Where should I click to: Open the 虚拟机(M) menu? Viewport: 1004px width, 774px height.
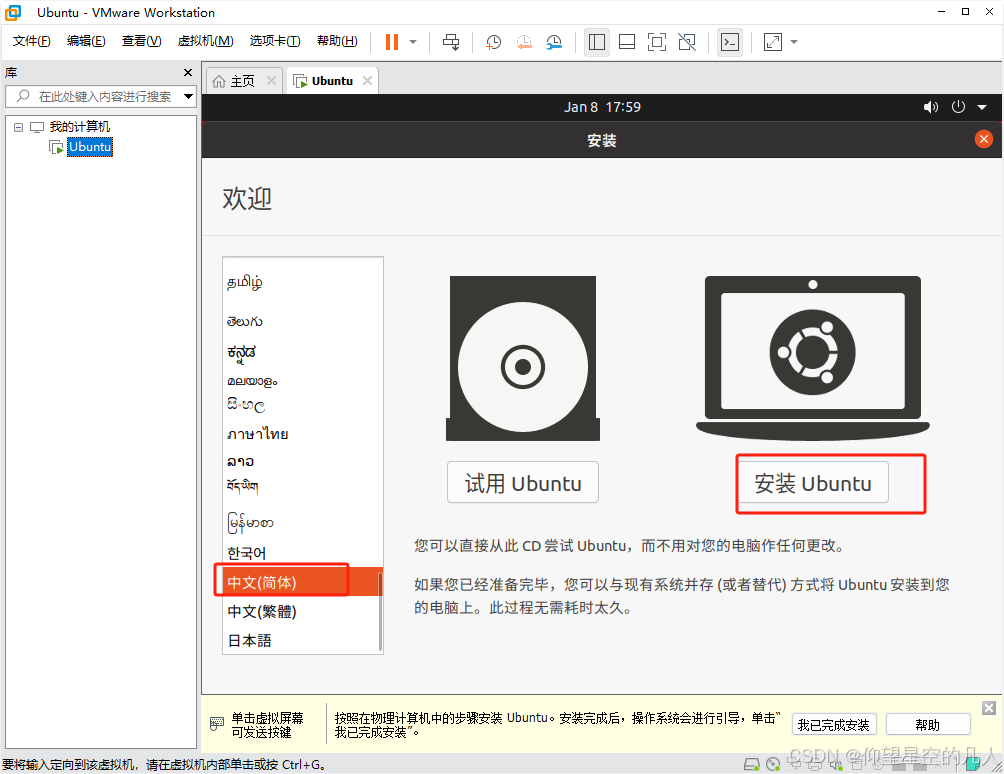[205, 41]
